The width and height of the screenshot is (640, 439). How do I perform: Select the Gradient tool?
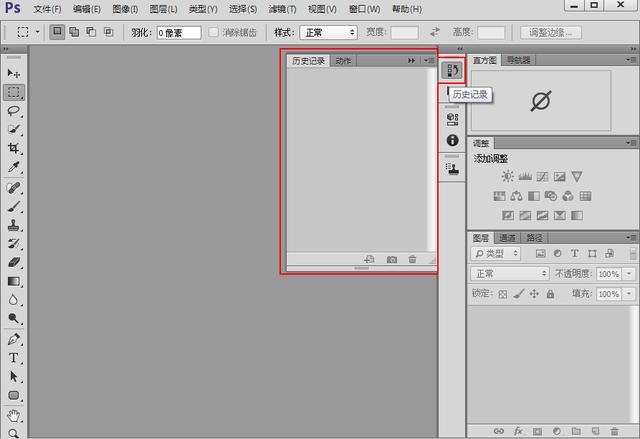click(x=13, y=281)
